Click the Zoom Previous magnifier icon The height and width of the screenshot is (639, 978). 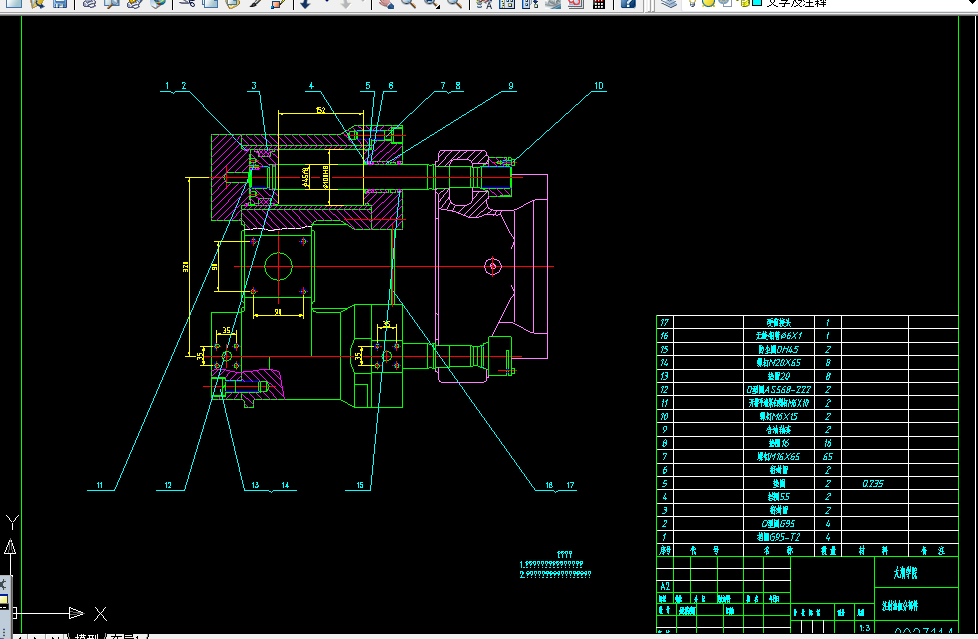[x=455, y=3]
